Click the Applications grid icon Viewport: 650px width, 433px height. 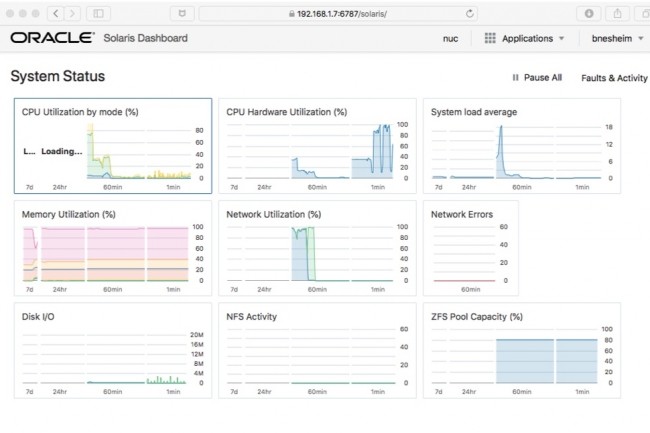click(490, 38)
